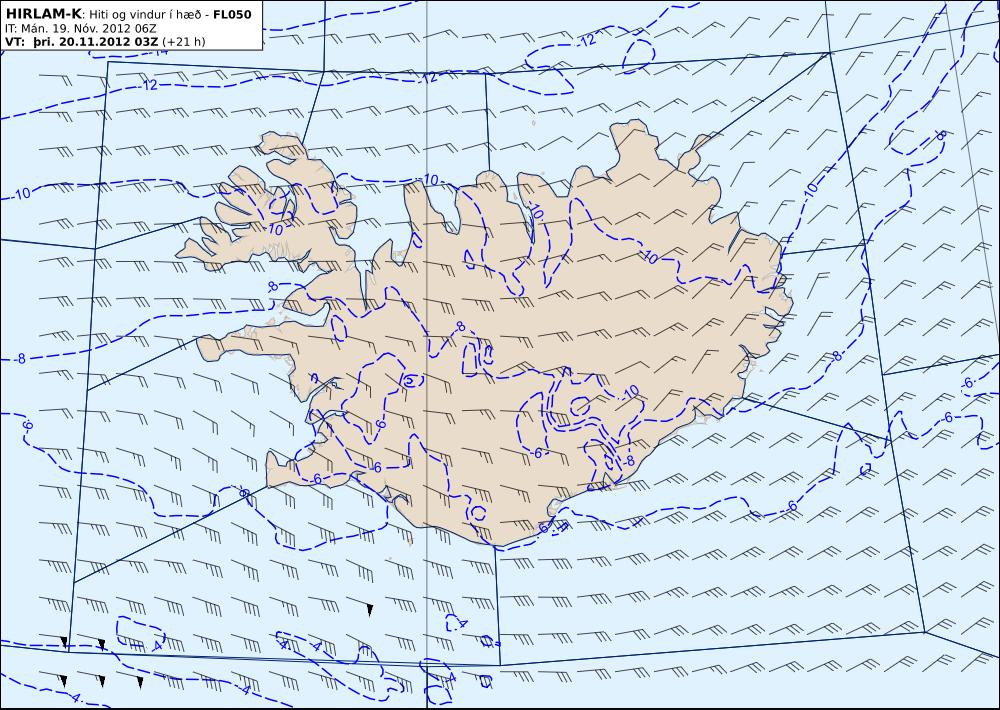The image size is (1000, 710).
Task: Select the "IT: Mán. 19. Nóv. 2012 06Z" line
Action: coord(80,29)
